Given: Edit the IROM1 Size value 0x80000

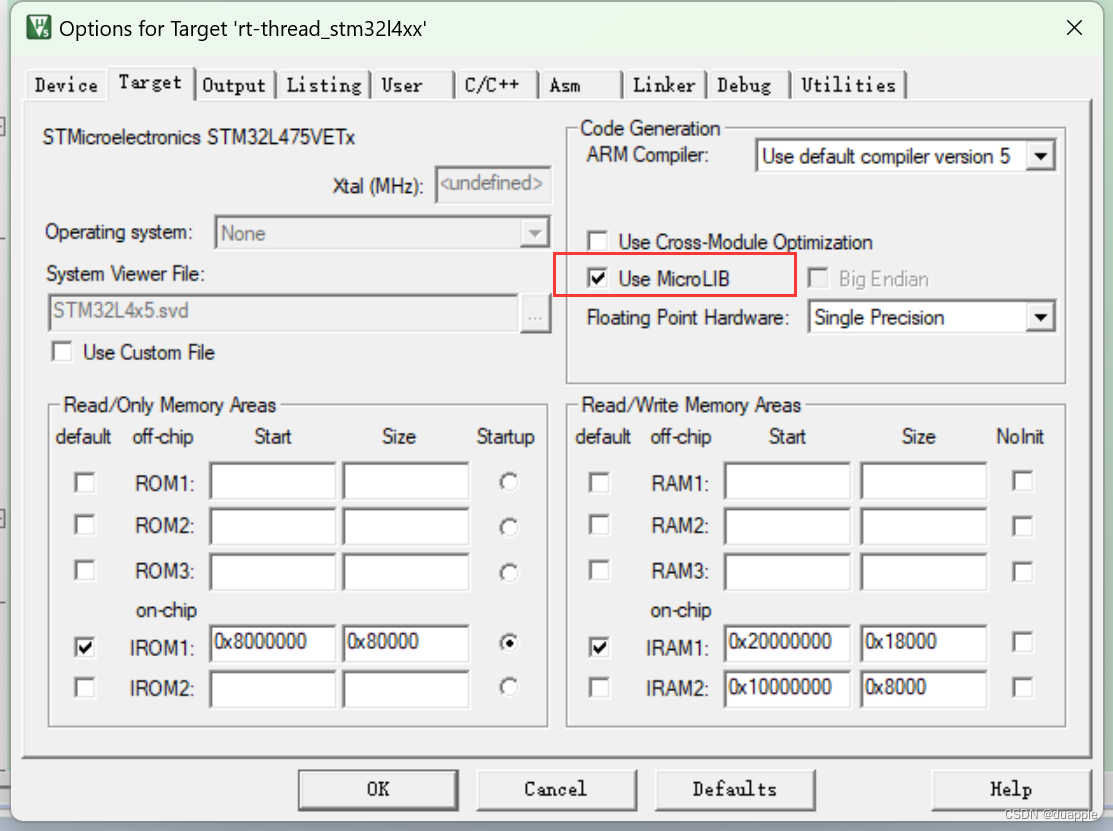Looking at the screenshot, I should pyautogui.click(x=406, y=643).
